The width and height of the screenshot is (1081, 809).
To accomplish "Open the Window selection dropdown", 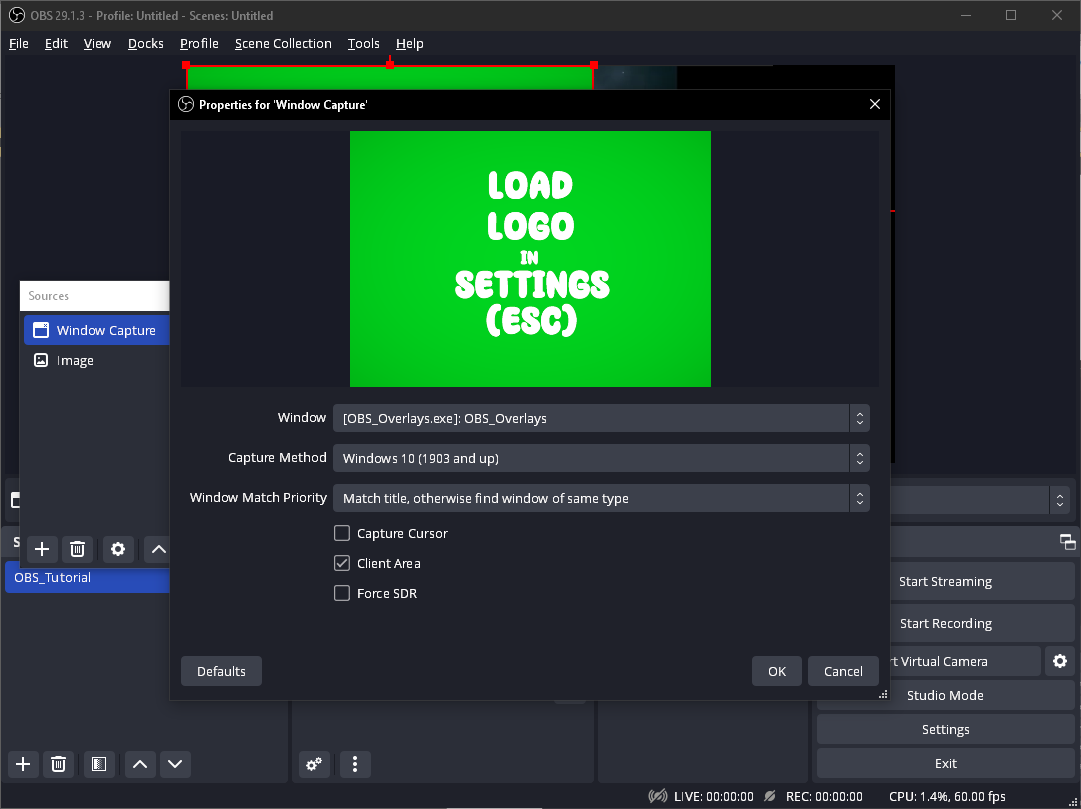I will tap(600, 418).
